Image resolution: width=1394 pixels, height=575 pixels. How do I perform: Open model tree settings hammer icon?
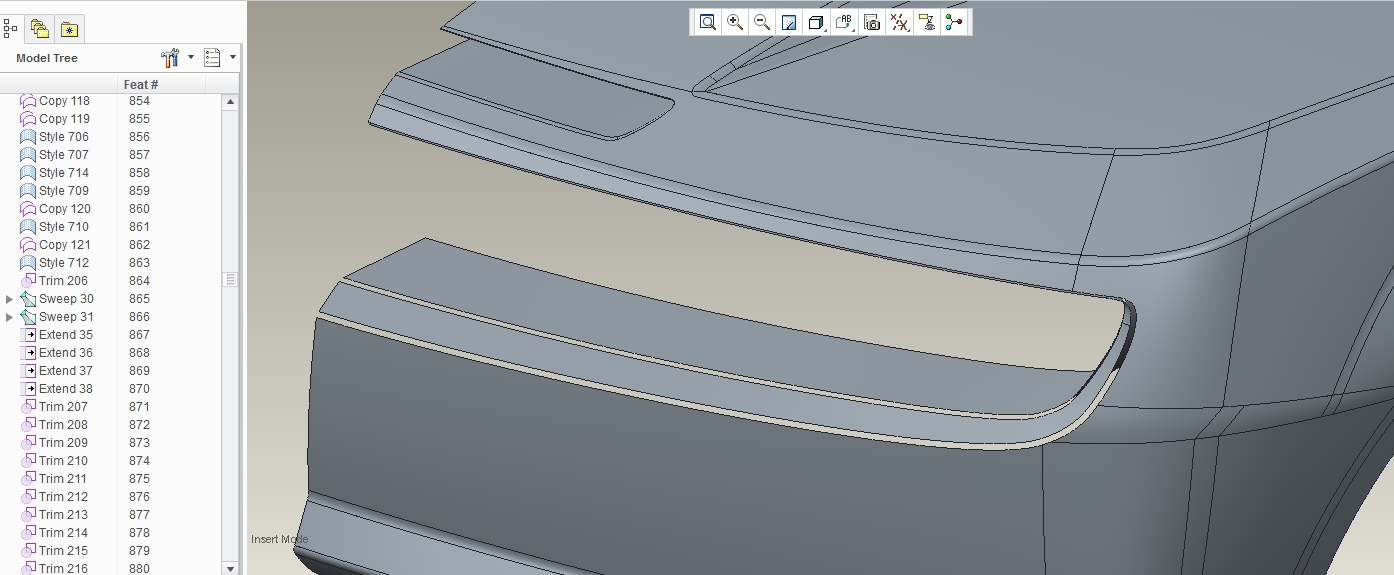(x=170, y=58)
